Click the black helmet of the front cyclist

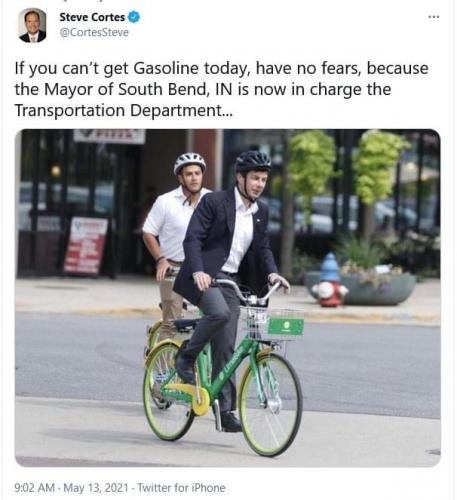click(x=253, y=161)
